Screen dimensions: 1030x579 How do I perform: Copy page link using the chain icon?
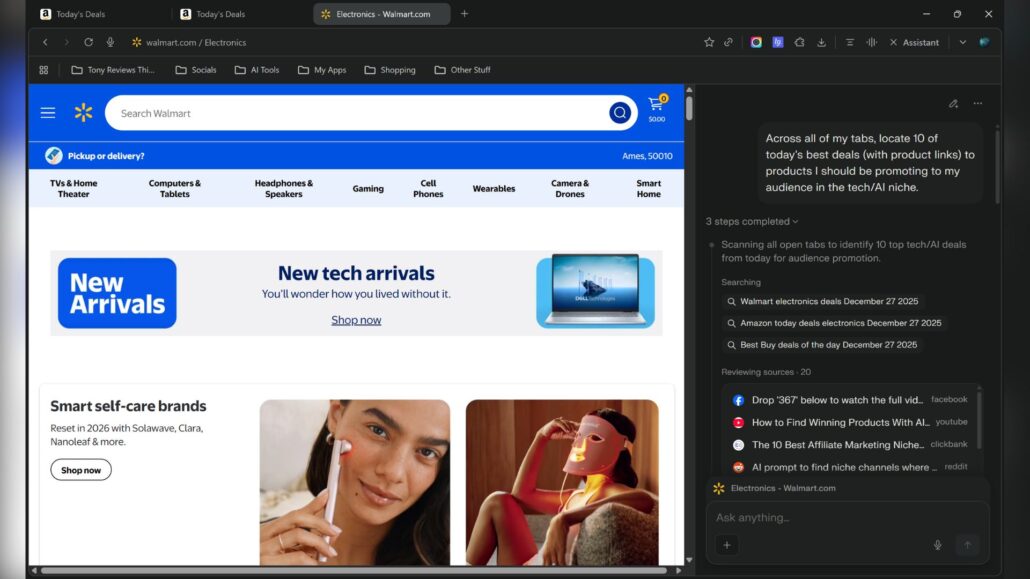[x=728, y=42]
